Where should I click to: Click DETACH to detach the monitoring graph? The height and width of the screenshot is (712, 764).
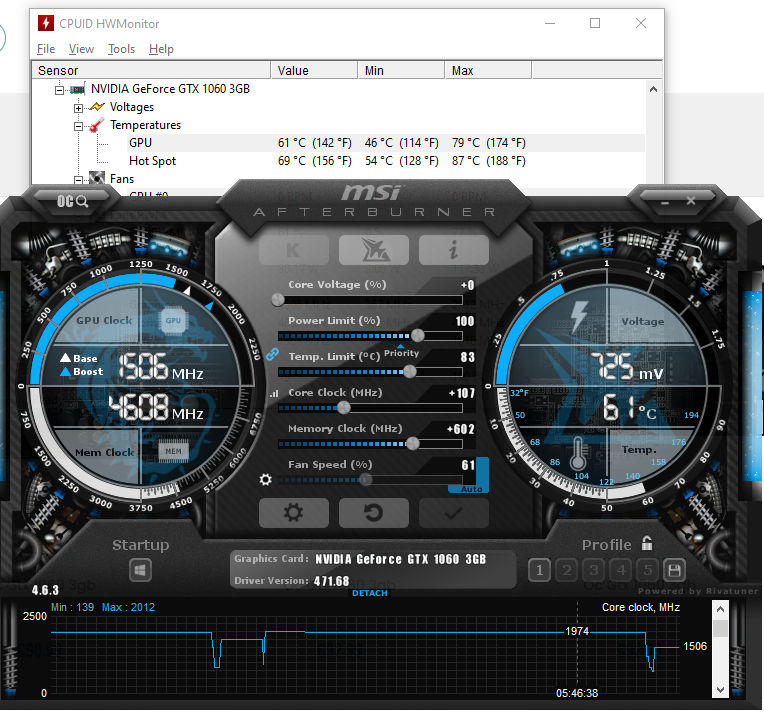(370, 593)
